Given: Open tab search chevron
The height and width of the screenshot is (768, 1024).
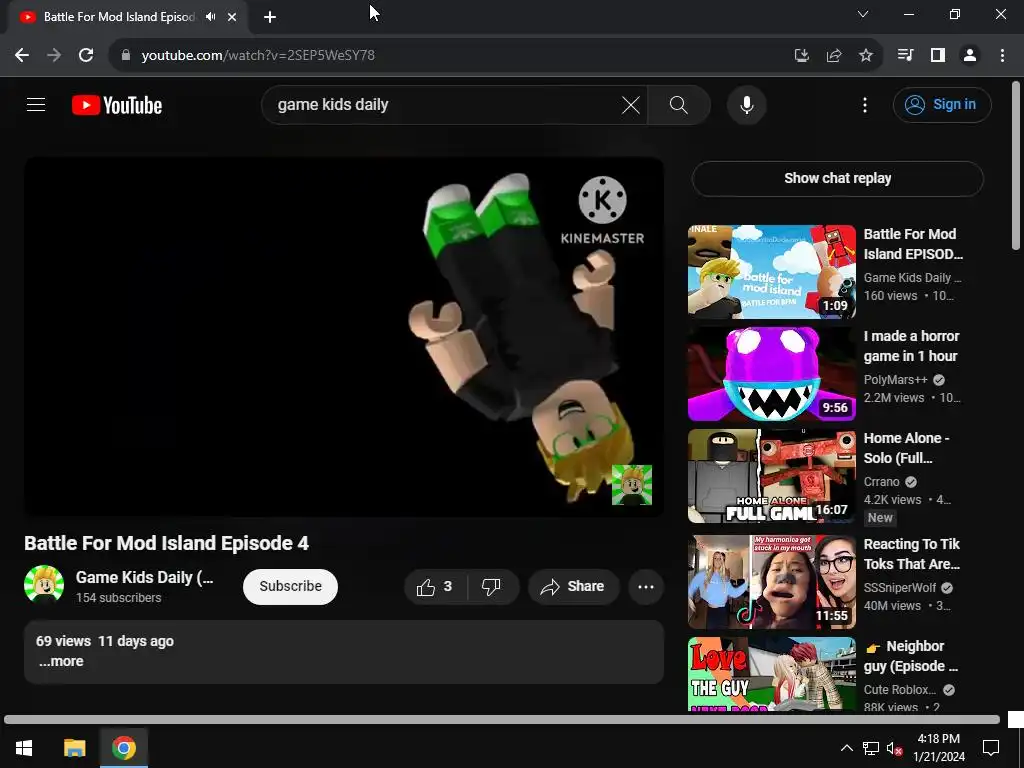Looking at the screenshot, I should point(863,14).
